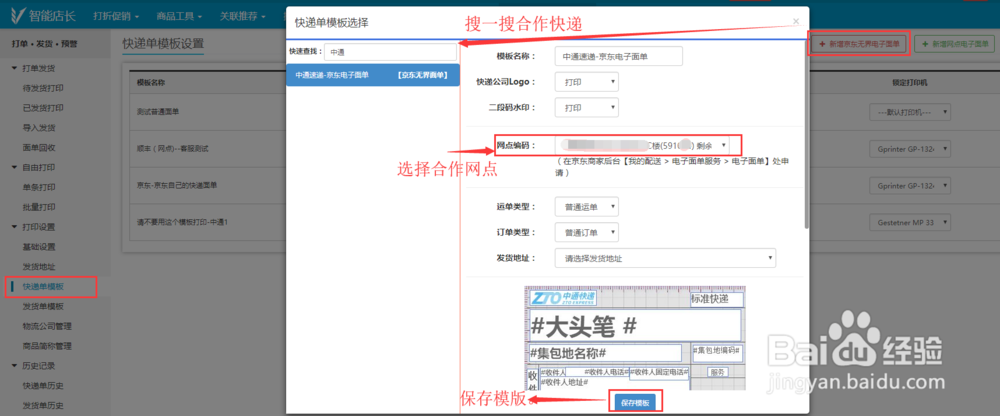Select the #大头笔# field in template
1000x416 pixels.
tap(635, 326)
